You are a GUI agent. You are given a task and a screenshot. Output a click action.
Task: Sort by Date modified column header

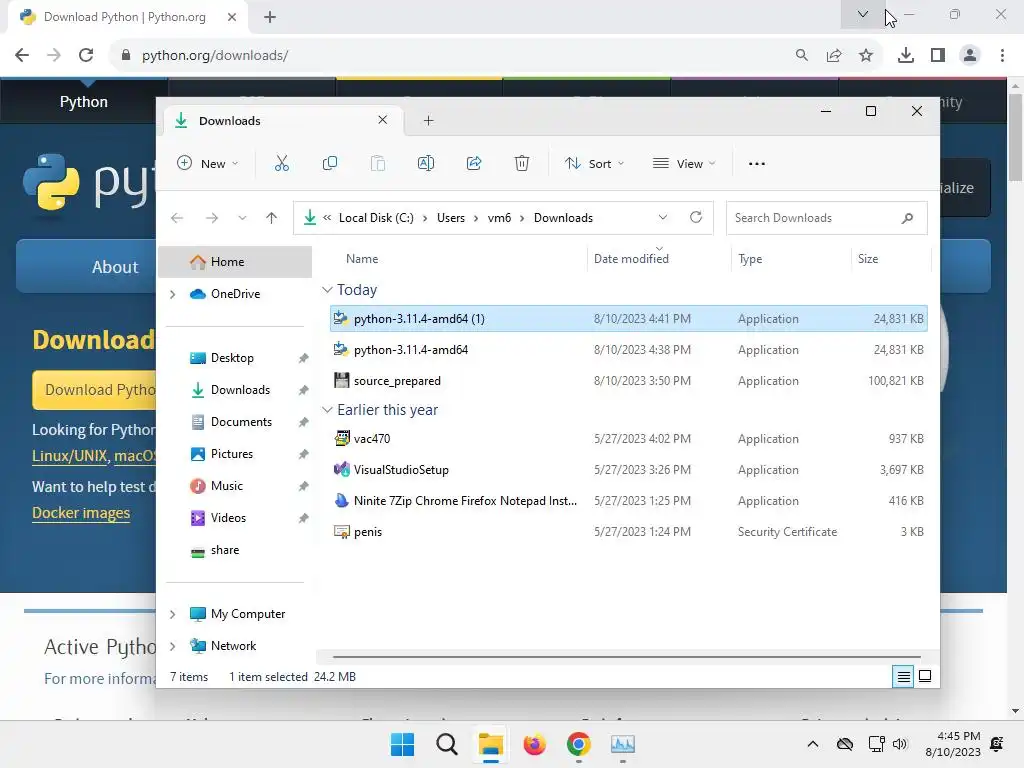tap(631, 259)
